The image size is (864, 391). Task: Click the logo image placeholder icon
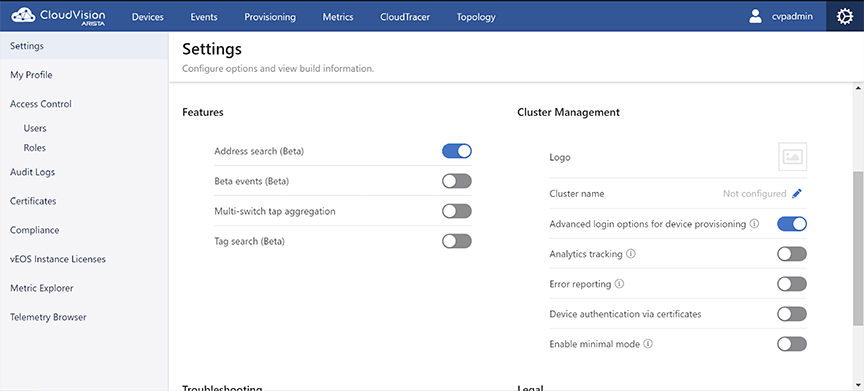click(x=792, y=157)
